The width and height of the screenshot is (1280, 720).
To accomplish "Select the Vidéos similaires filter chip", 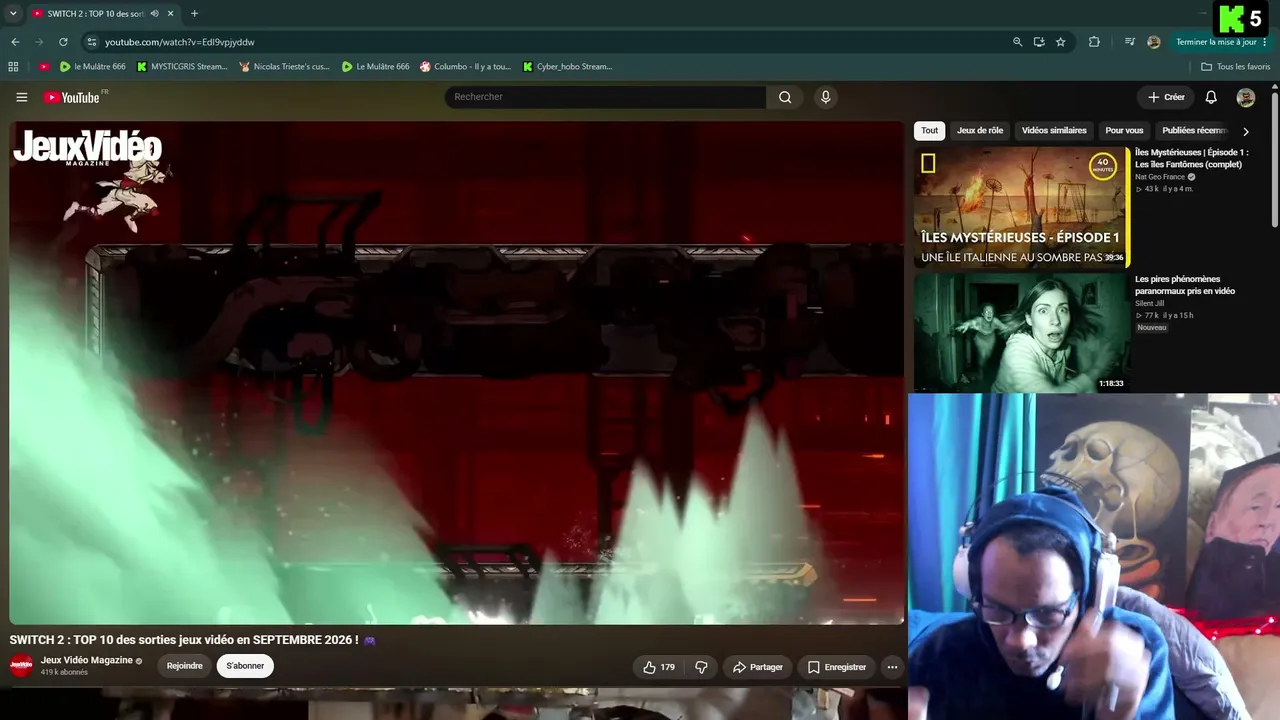I will [x=1054, y=131].
